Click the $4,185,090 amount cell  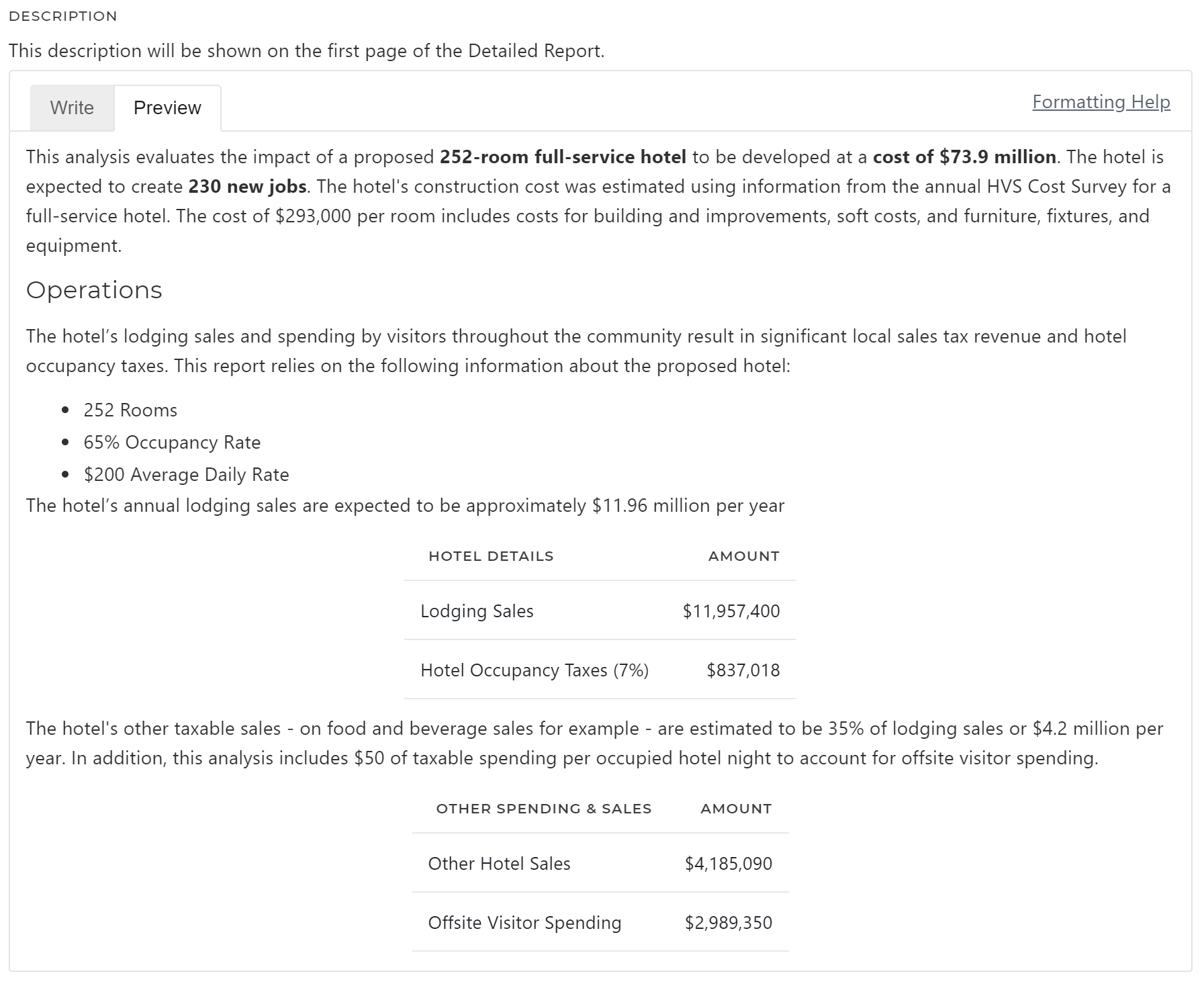click(728, 863)
